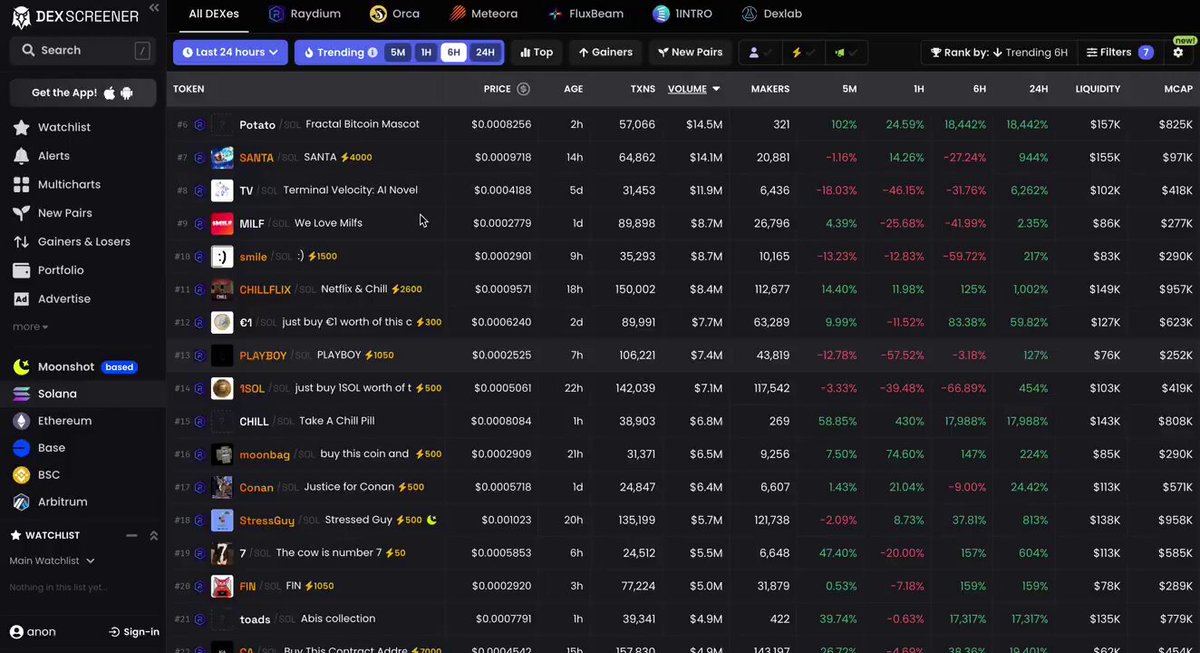Screen dimensions: 1200x653
Task: Expand watchlist panel with double-chevron
Action: pos(154,535)
